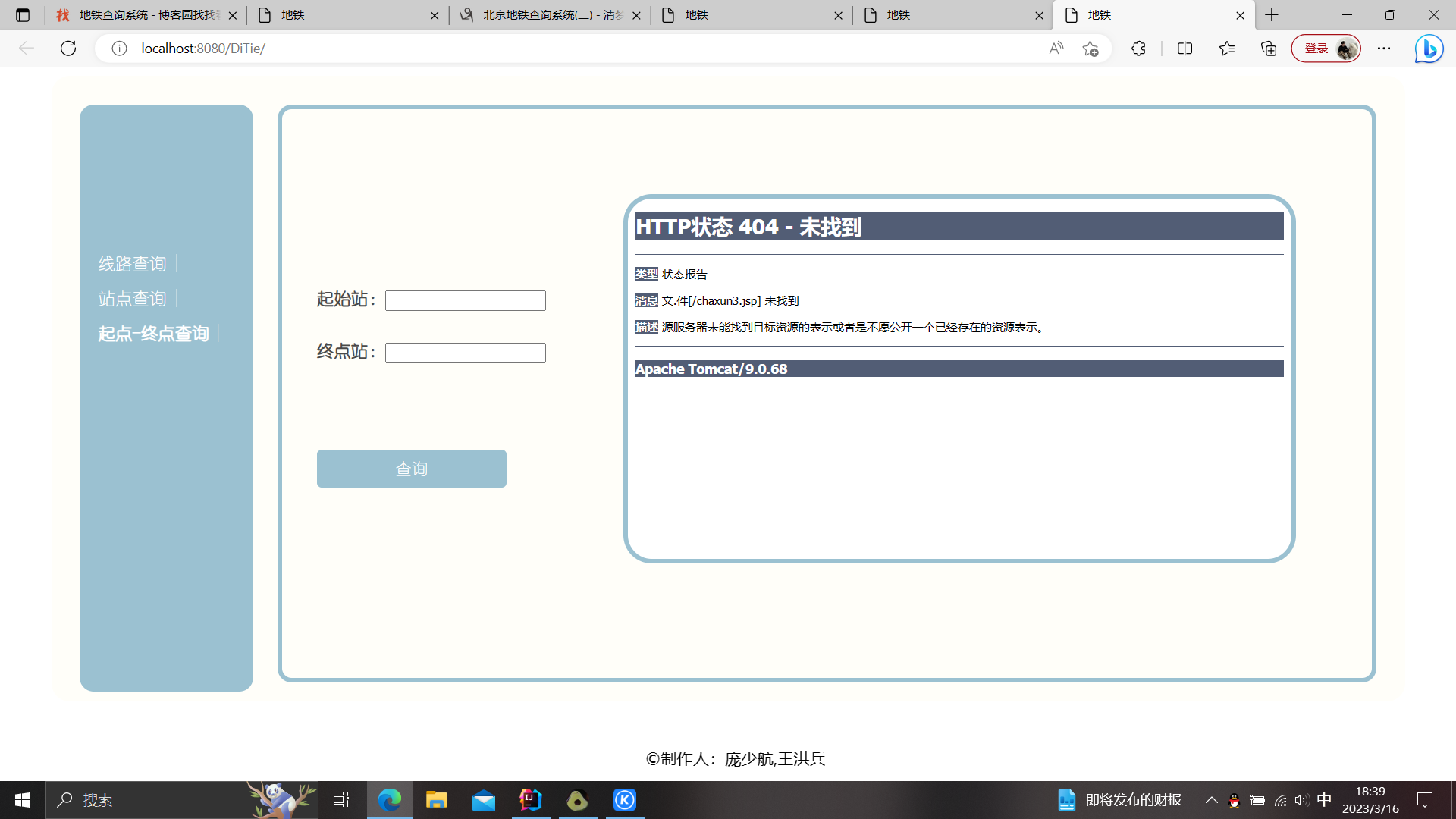Open a new browser tab
This screenshot has width=1456, height=819.
point(1272,15)
